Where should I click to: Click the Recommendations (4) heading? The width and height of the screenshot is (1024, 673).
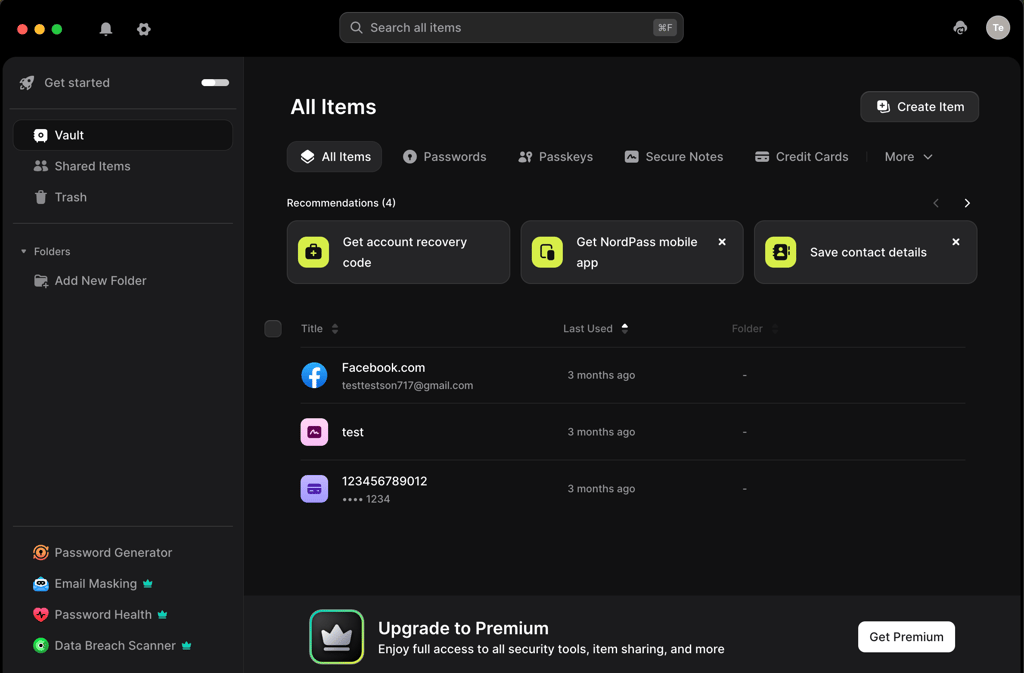pyautogui.click(x=341, y=203)
